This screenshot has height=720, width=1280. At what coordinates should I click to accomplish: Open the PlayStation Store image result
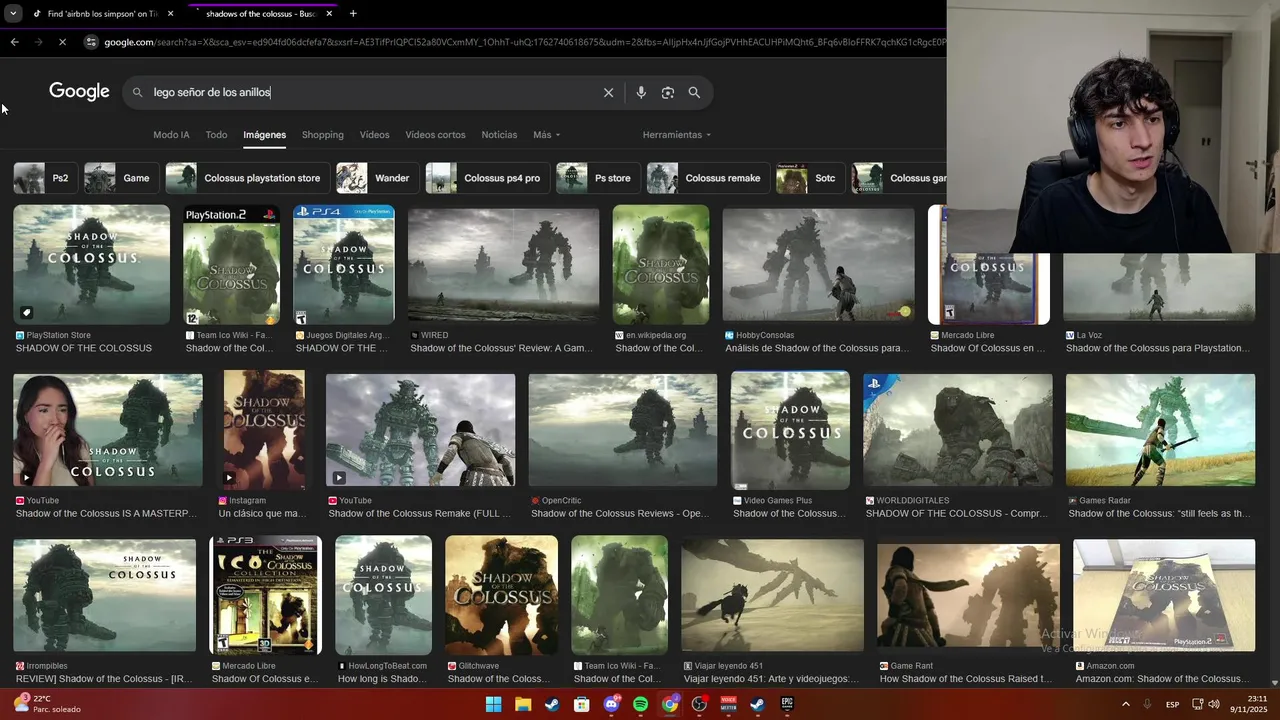pyautogui.click(x=92, y=265)
